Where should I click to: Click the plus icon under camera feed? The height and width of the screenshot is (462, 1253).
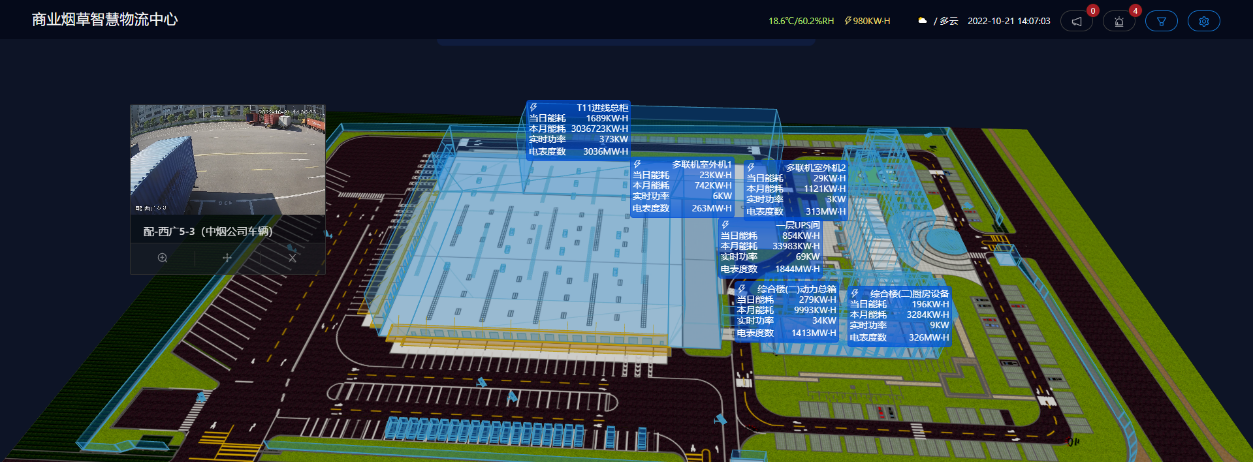click(227, 258)
